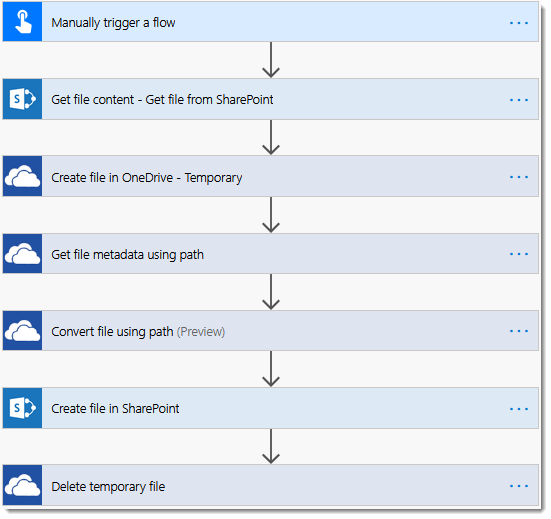
Task: Click SharePoint icon on Create file in SharePoint
Action: [22, 408]
